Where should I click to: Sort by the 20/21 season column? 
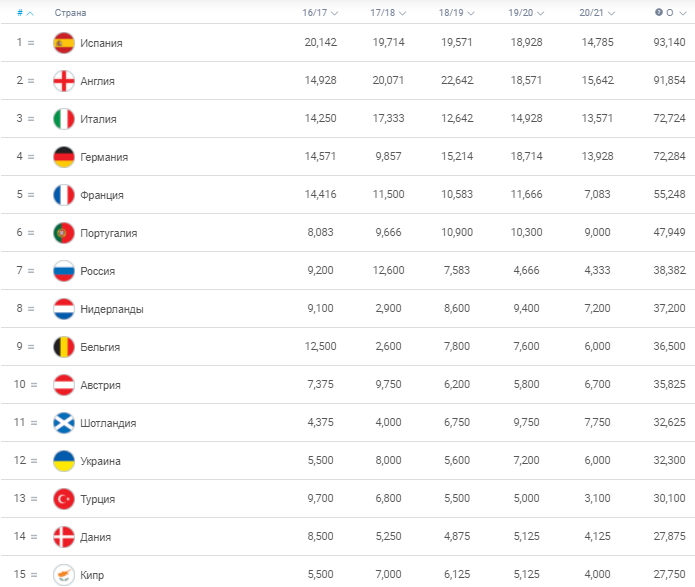click(597, 13)
